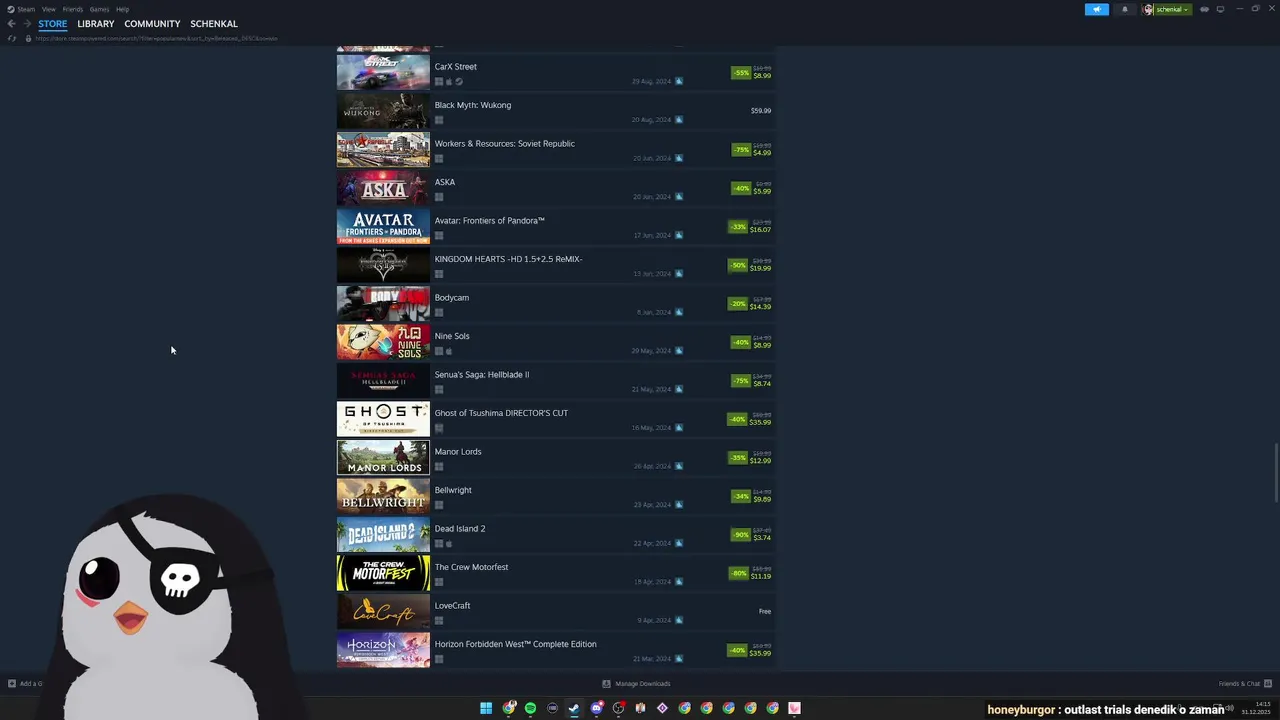Switch to the COMMUNITY tab
The height and width of the screenshot is (720, 1280).
pyautogui.click(x=152, y=24)
